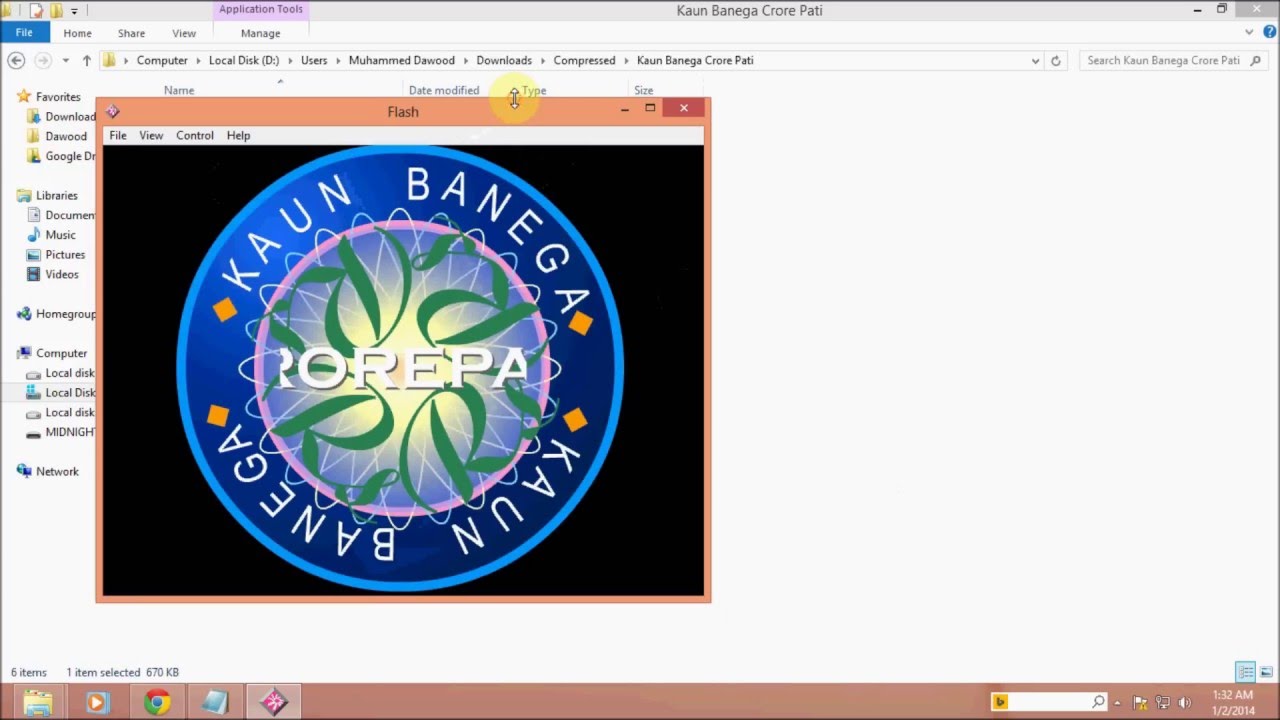
Task: Open the network status tray icon
Action: (1162, 703)
